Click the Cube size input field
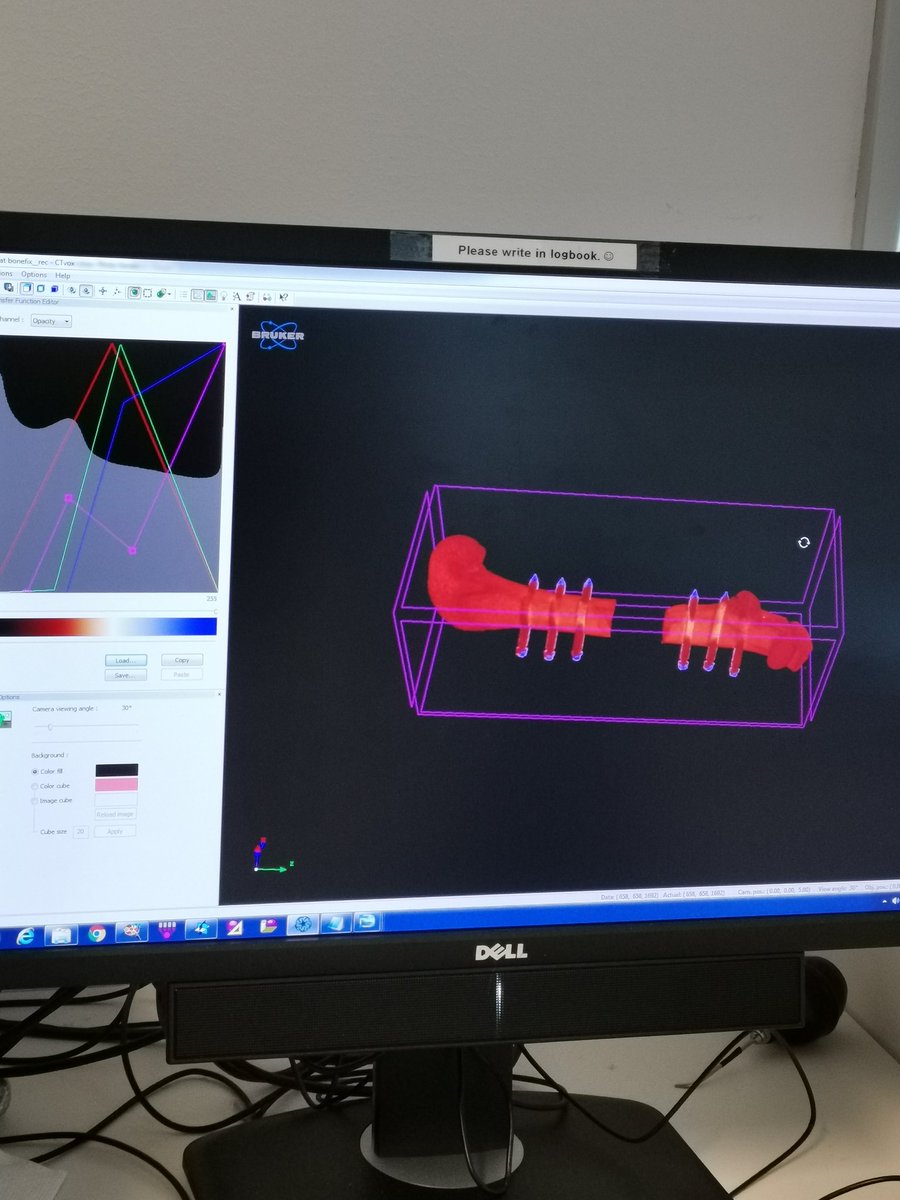 (81, 831)
